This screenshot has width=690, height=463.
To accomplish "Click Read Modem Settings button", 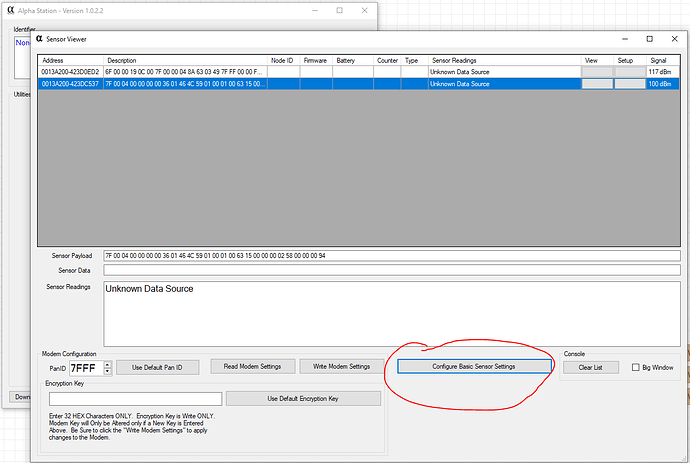I will point(252,366).
